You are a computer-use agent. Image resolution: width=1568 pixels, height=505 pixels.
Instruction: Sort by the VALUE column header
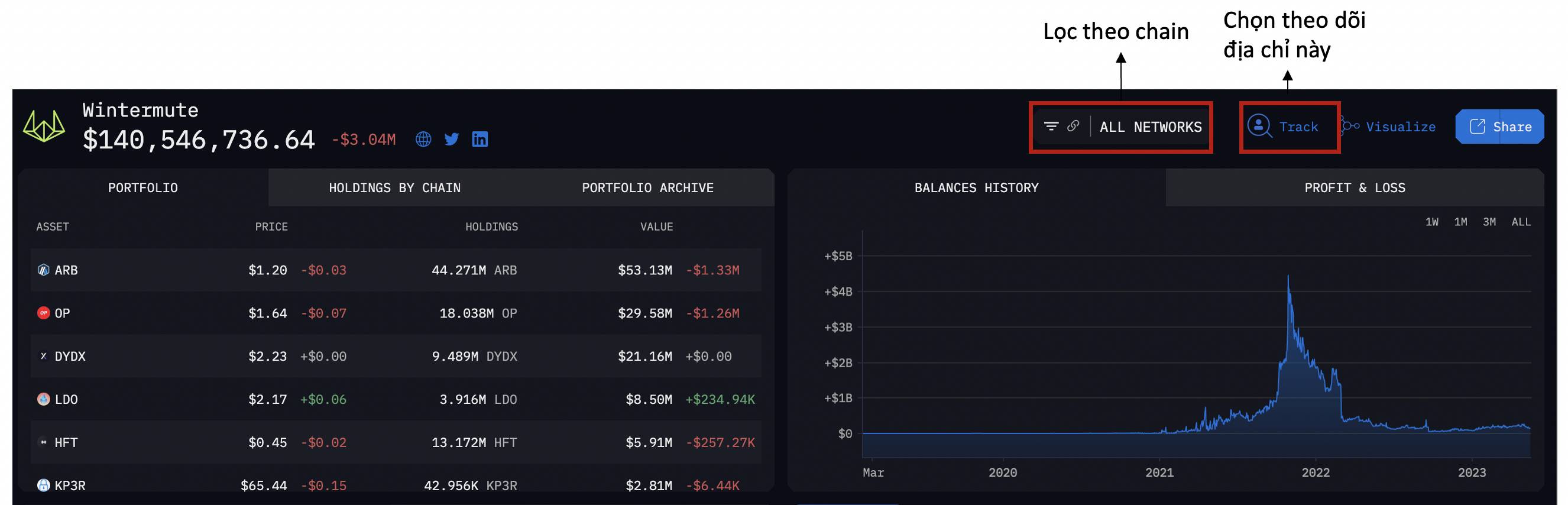(x=656, y=226)
